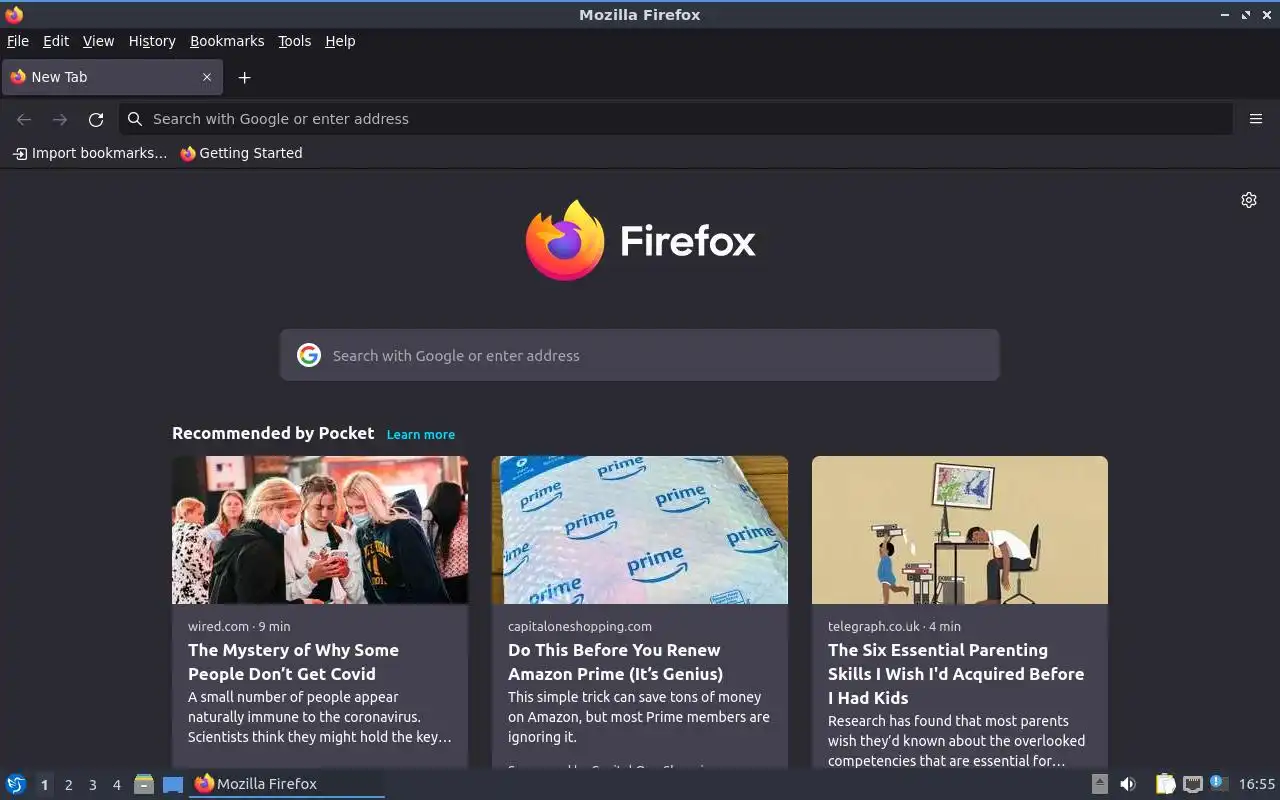The width and height of the screenshot is (1280, 800).
Task: Open volume control in system tray
Action: pos(1128,784)
